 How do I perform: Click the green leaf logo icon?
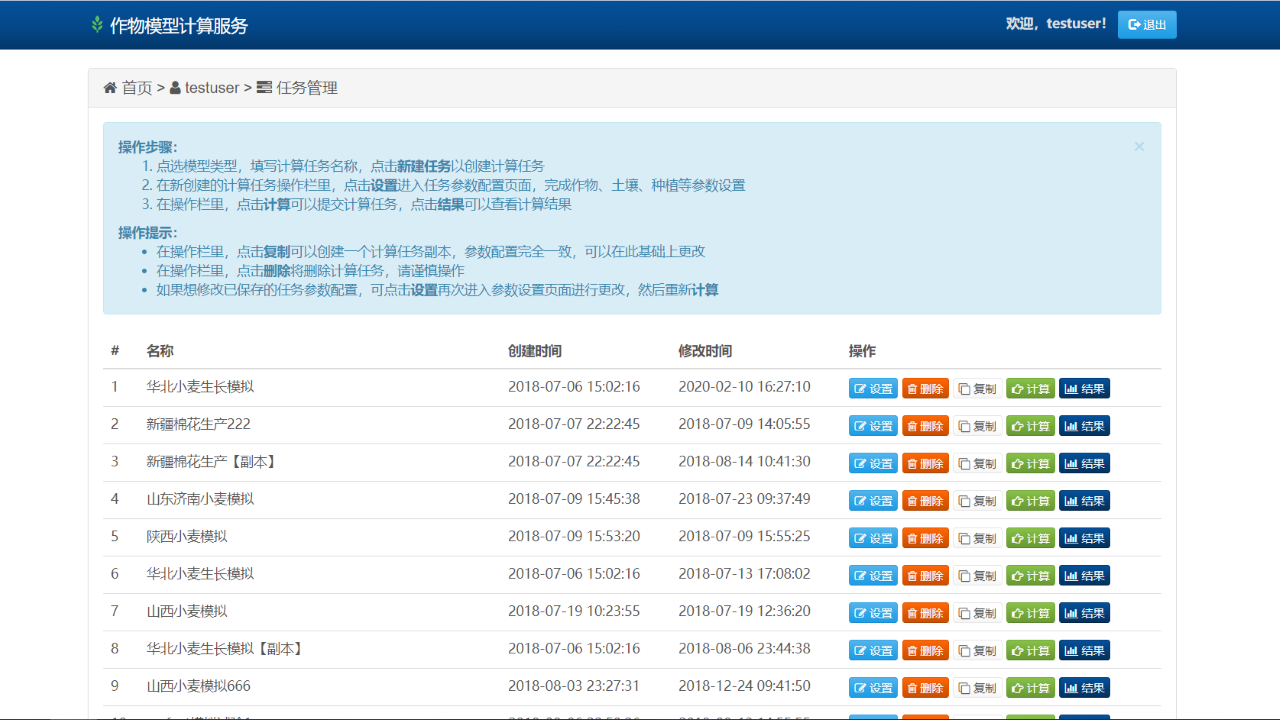97,25
